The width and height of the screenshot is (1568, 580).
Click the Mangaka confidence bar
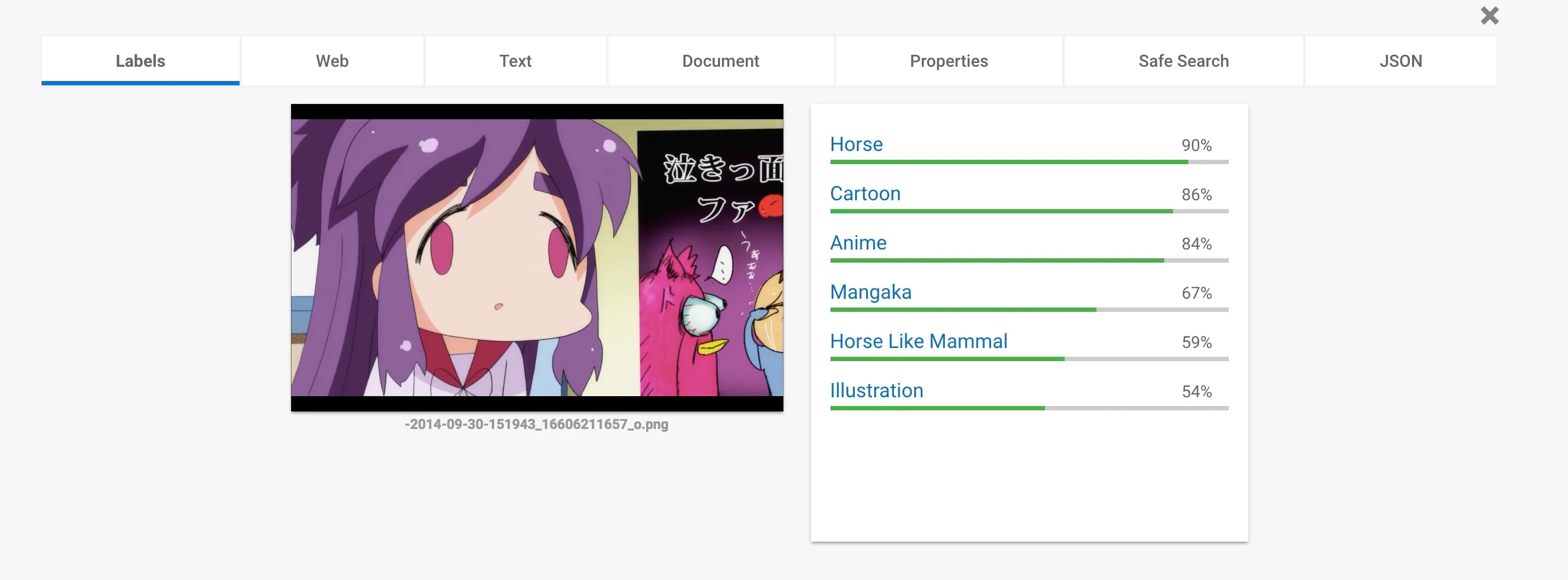point(1029,310)
